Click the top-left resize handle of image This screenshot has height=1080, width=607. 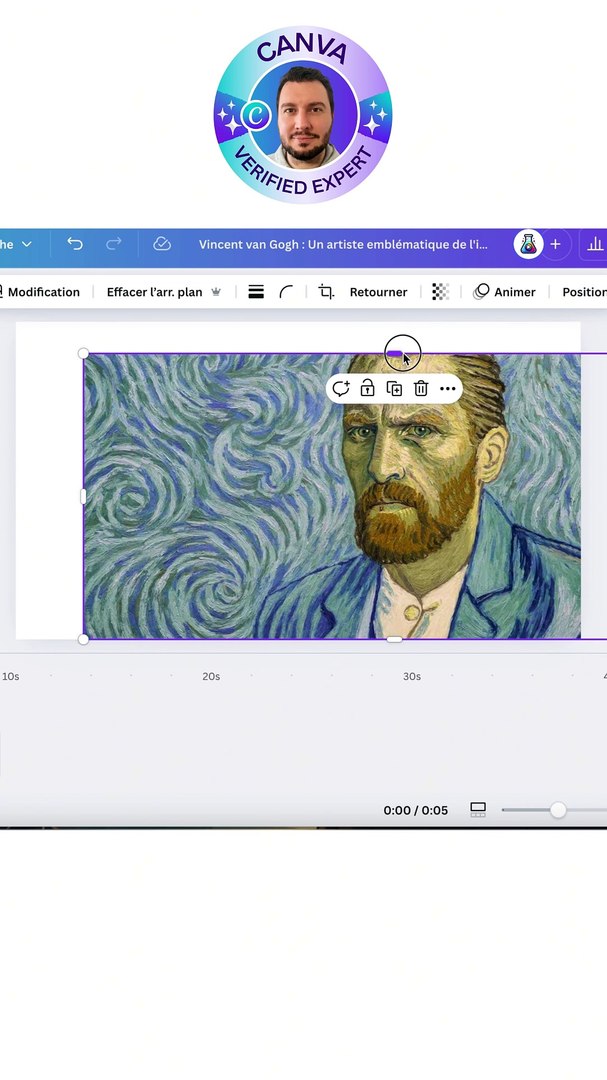tap(83, 353)
